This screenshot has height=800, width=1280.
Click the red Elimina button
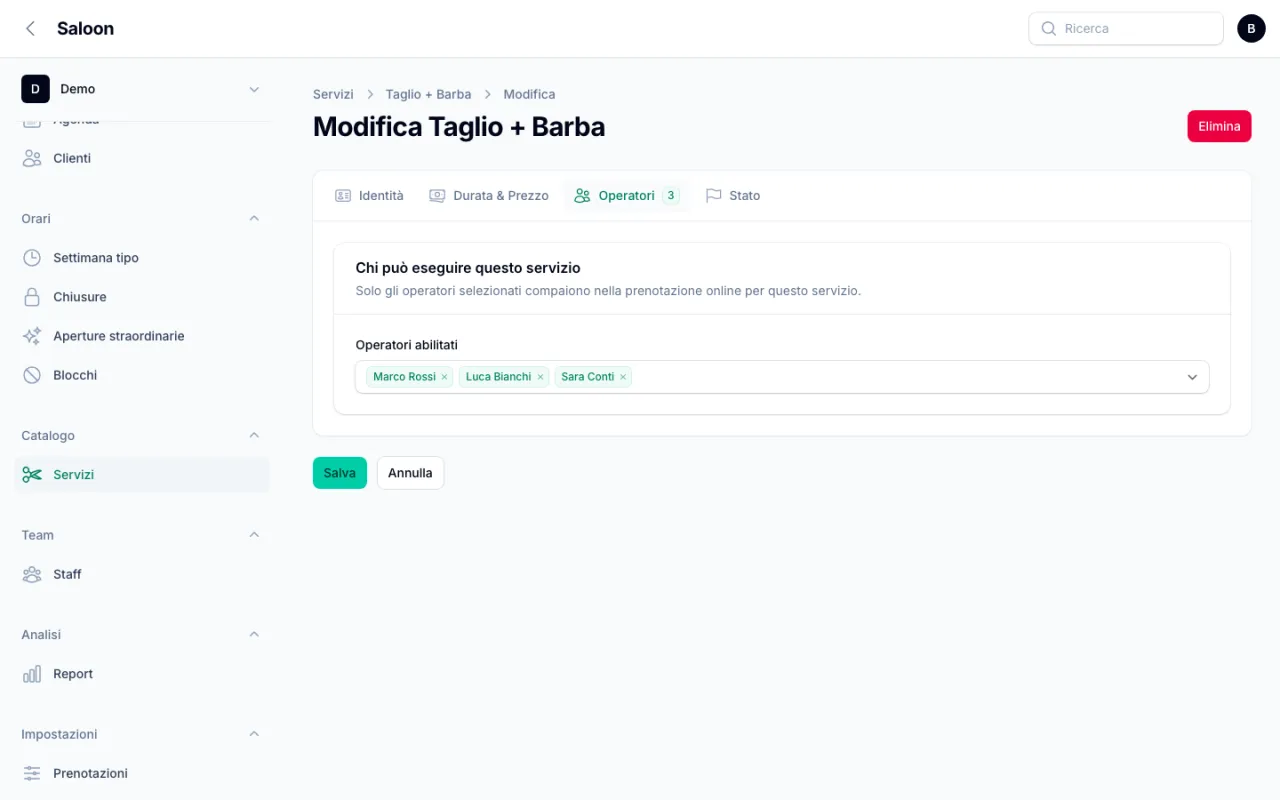[x=1219, y=126]
